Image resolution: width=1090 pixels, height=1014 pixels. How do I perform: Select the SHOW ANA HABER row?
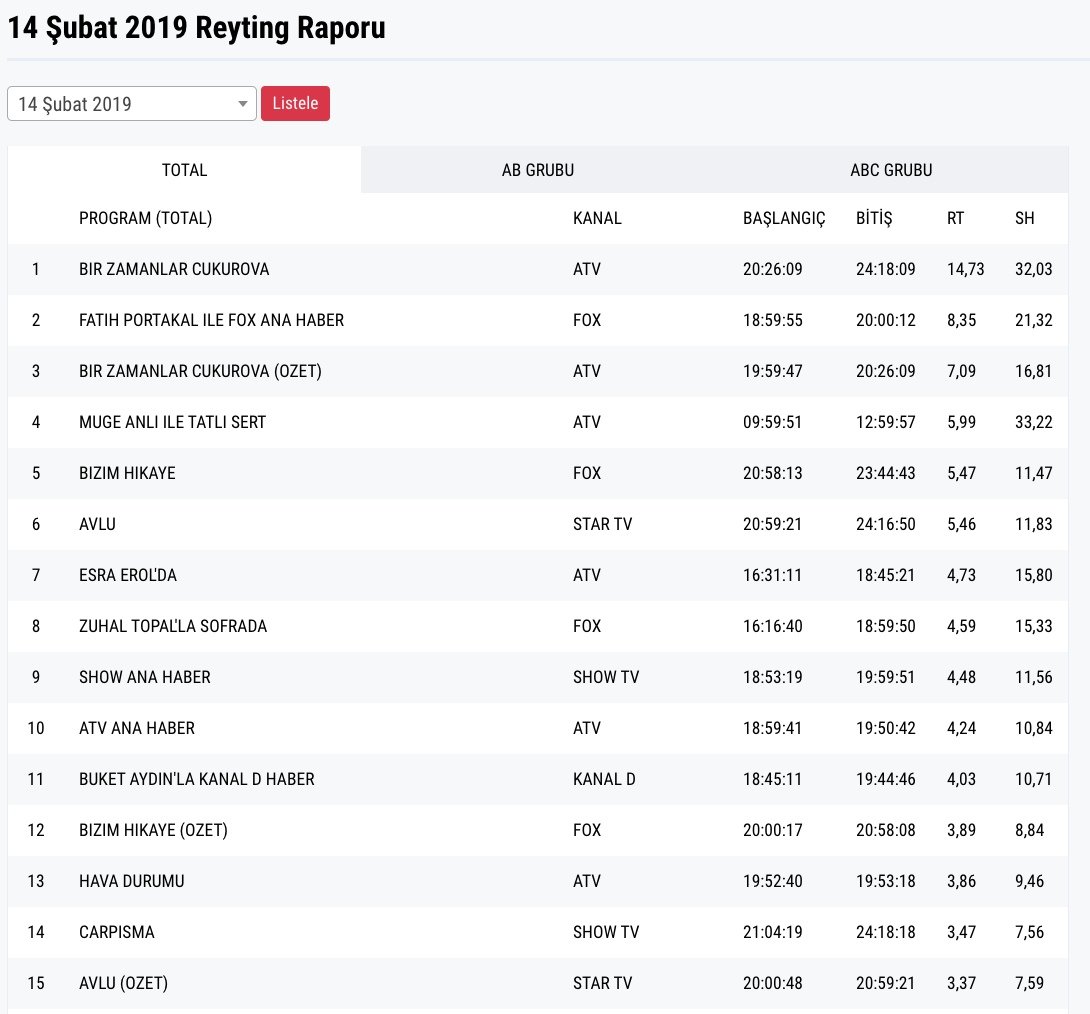click(144, 677)
